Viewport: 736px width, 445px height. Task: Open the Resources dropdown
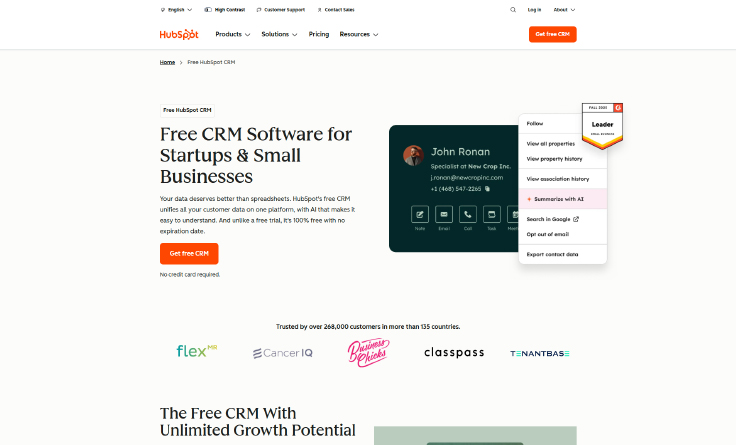click(x=359, y=34)
